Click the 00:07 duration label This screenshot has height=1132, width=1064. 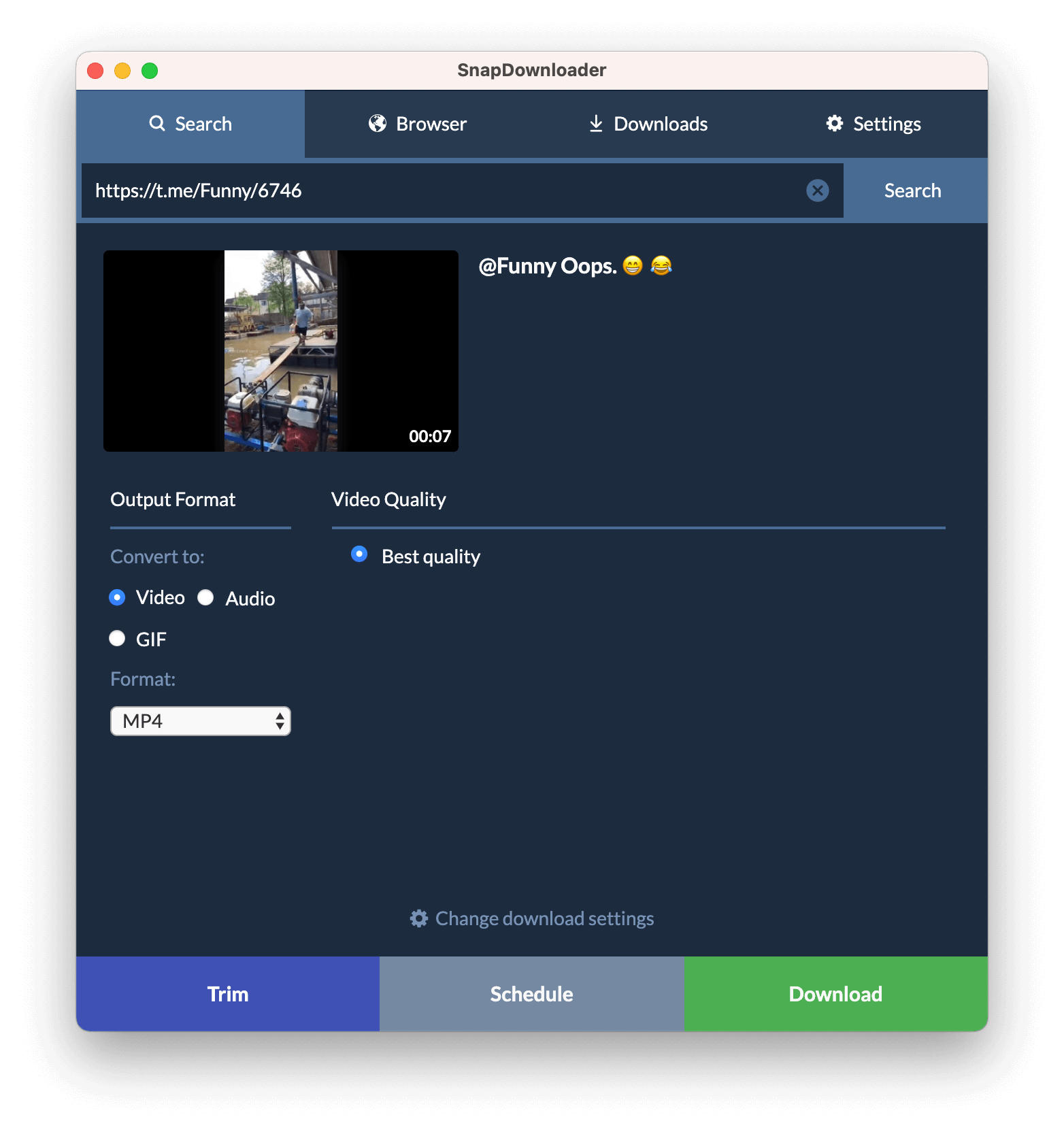[430, 436]
